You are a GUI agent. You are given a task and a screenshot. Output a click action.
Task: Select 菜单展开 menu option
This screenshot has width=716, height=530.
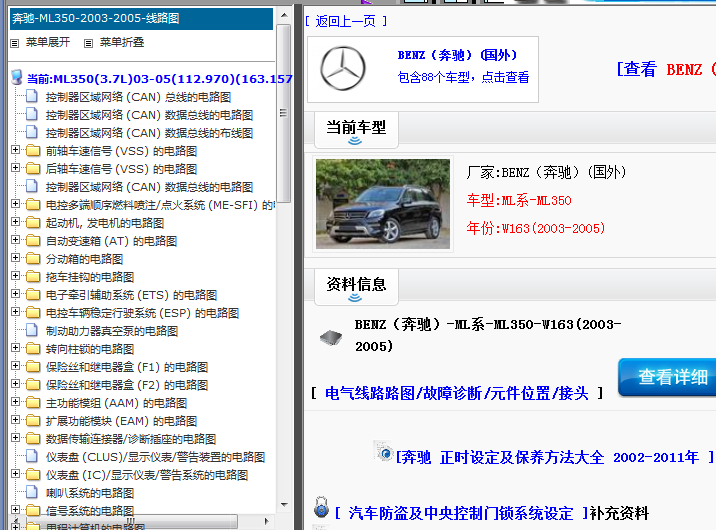coord(48,42)
